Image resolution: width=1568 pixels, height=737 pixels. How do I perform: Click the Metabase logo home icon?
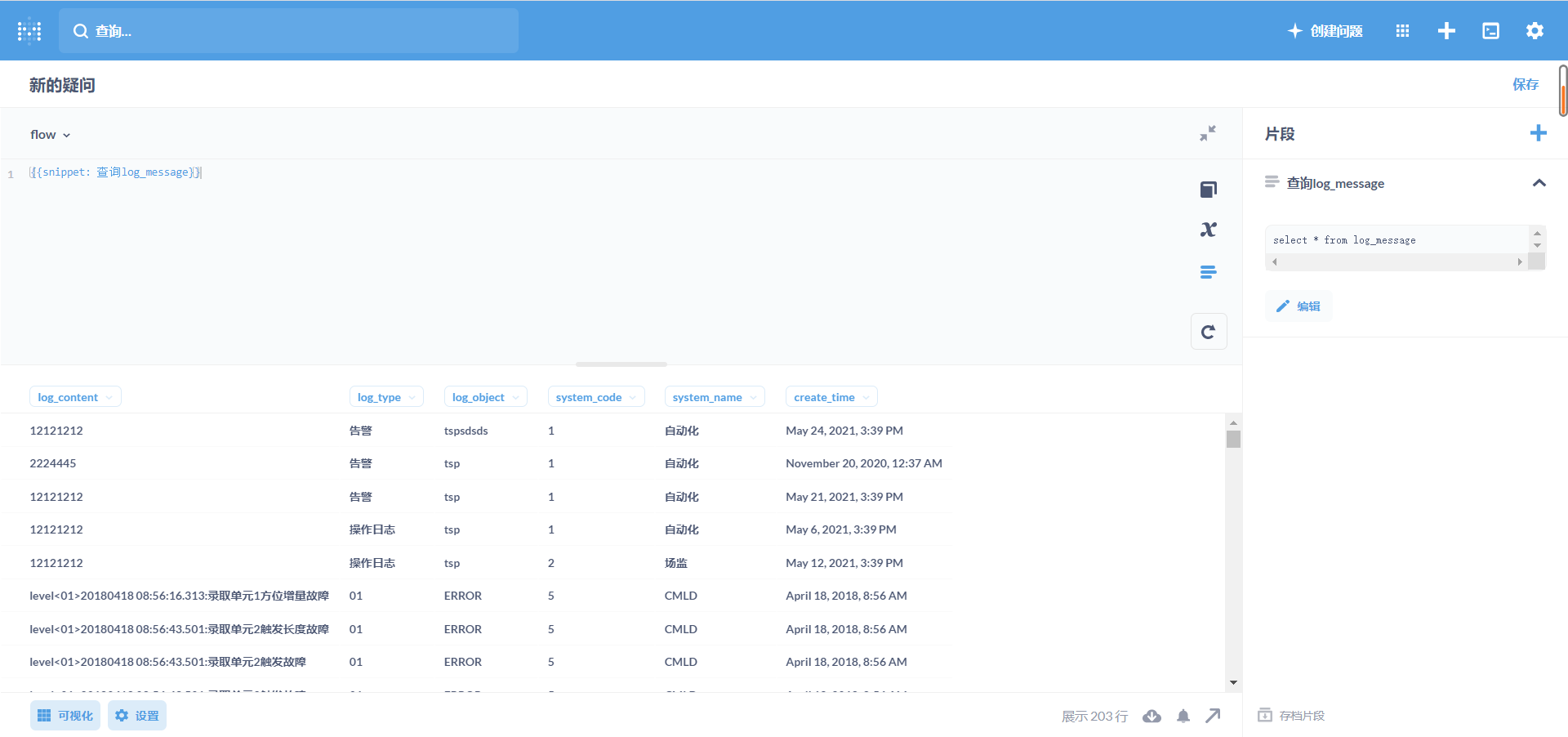29,31
